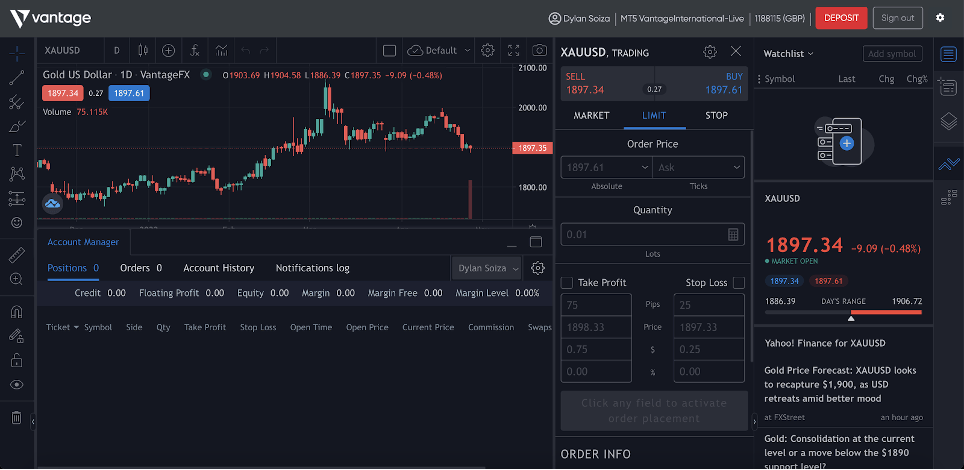Screen dimensions: 964x470
Task: Open the Account History tab
Action: [218, 268]
